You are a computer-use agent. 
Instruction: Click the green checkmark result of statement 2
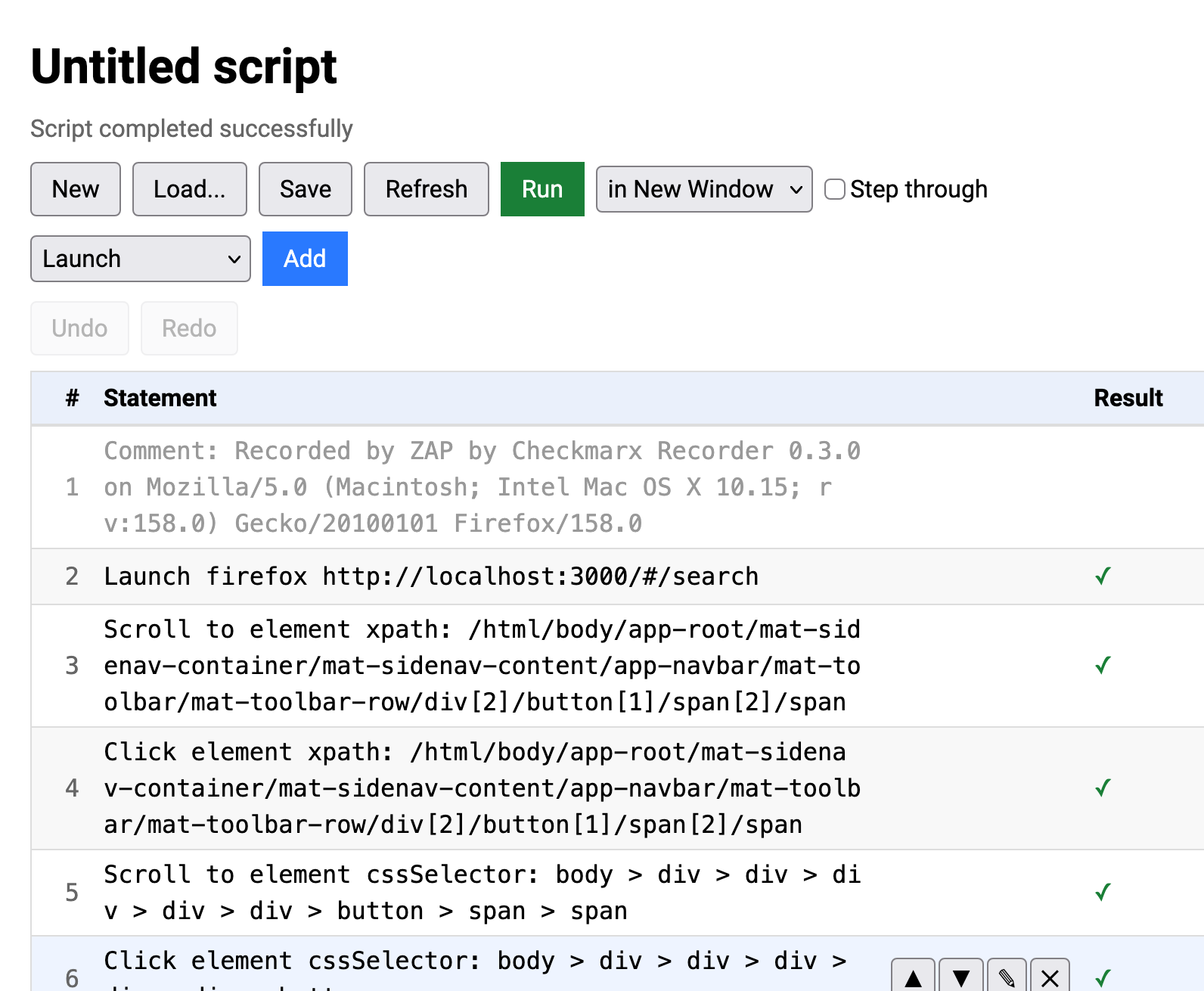pyautogui.click(x=1103, y=576)
